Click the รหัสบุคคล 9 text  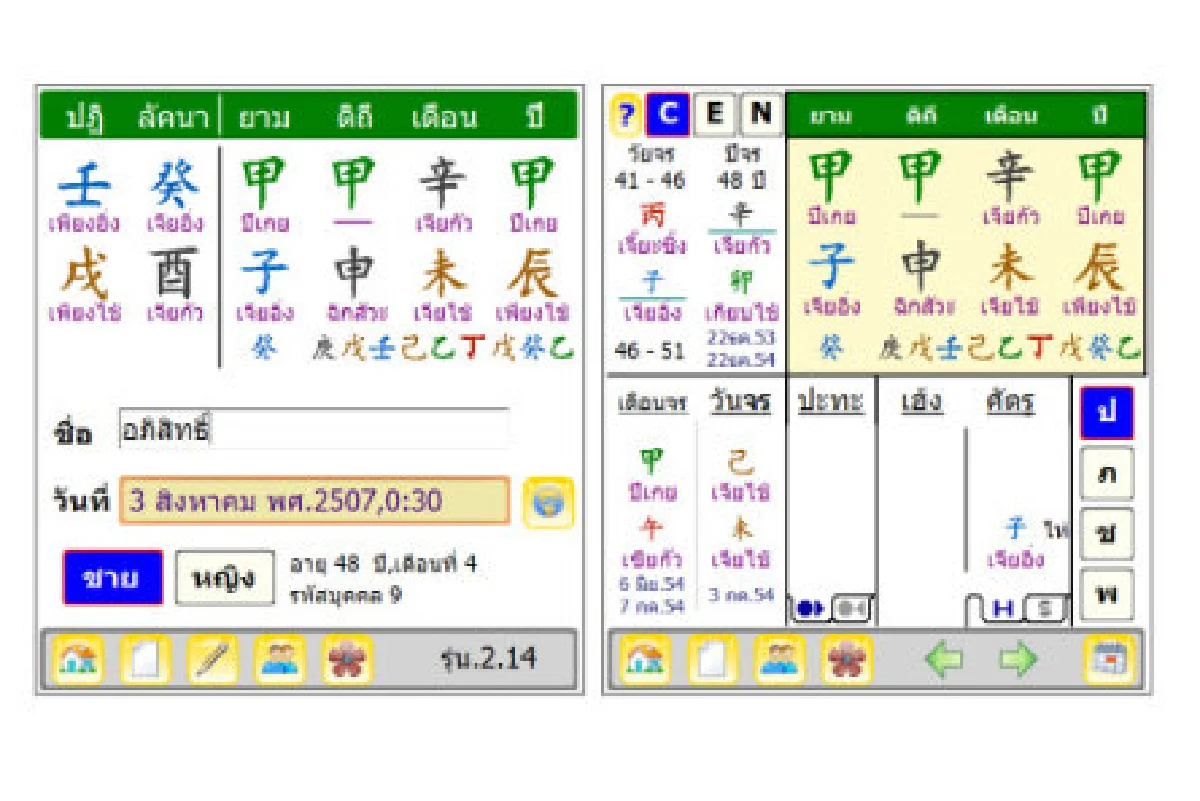coord(346,596)
